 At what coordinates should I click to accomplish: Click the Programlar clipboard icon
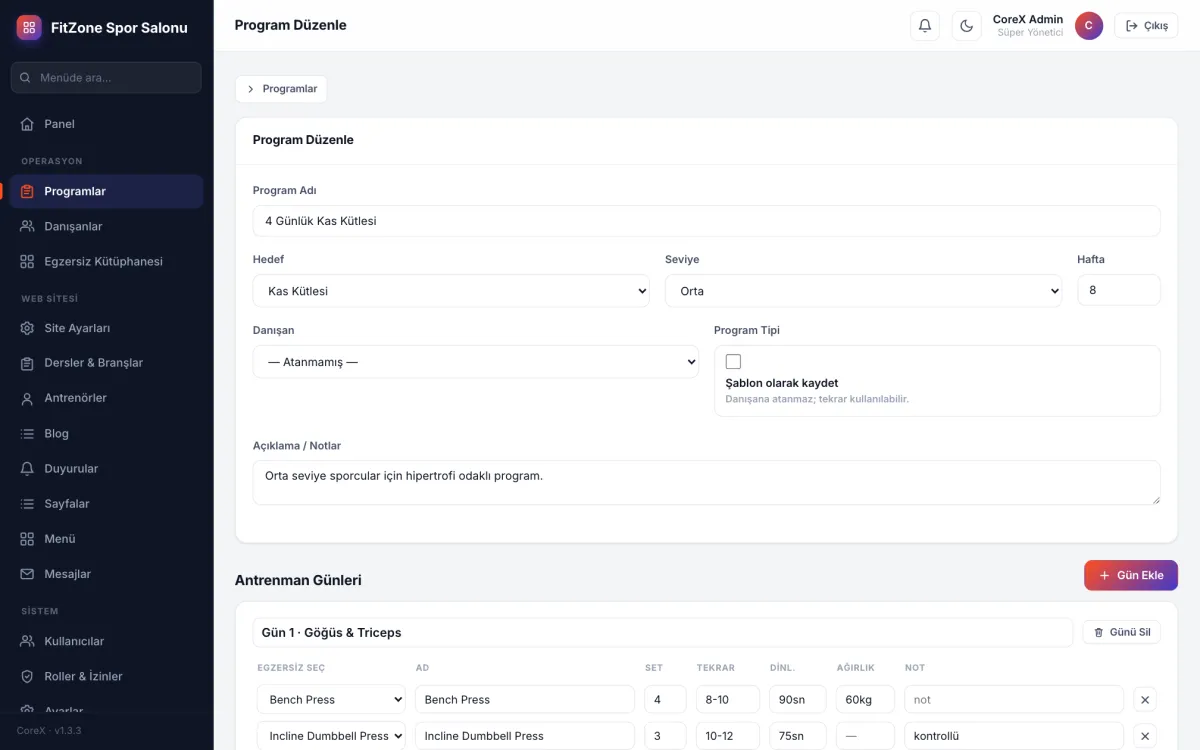pyautogui.click(x=27, y=191)
